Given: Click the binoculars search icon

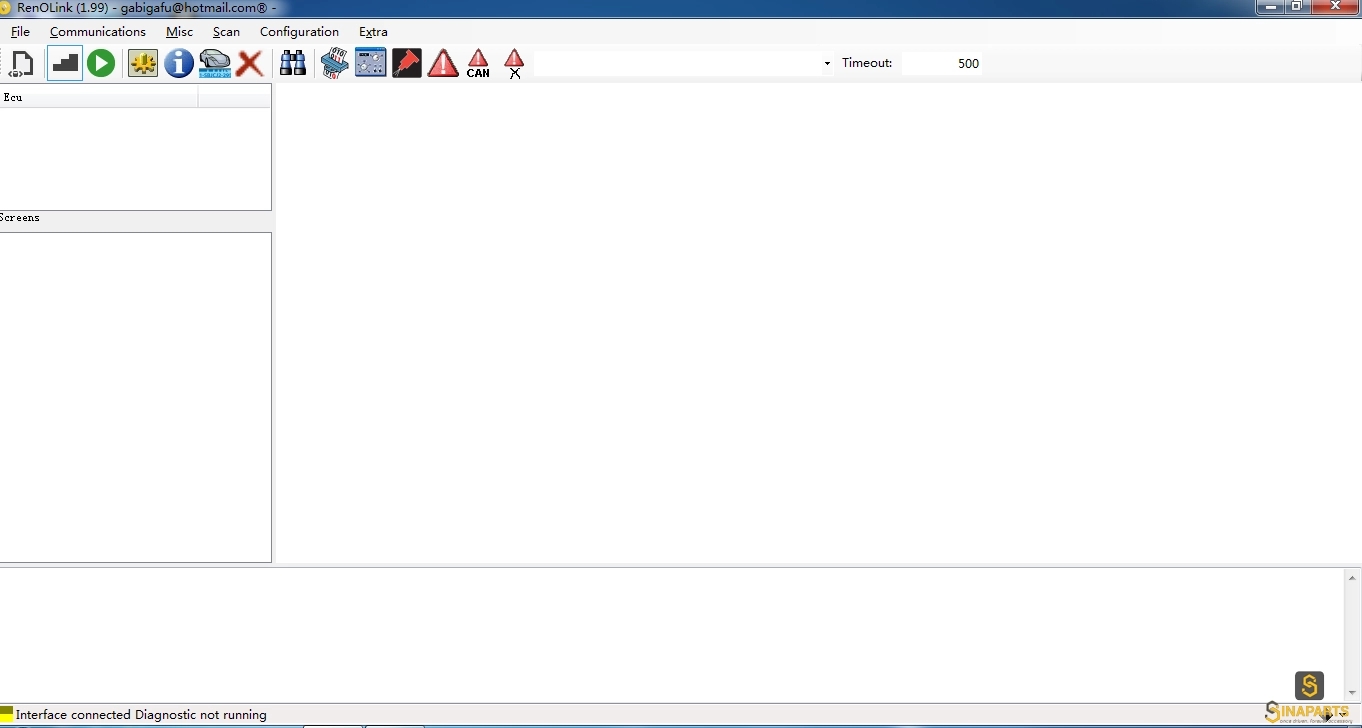Looking at the screenshot, I should (293, 64).
